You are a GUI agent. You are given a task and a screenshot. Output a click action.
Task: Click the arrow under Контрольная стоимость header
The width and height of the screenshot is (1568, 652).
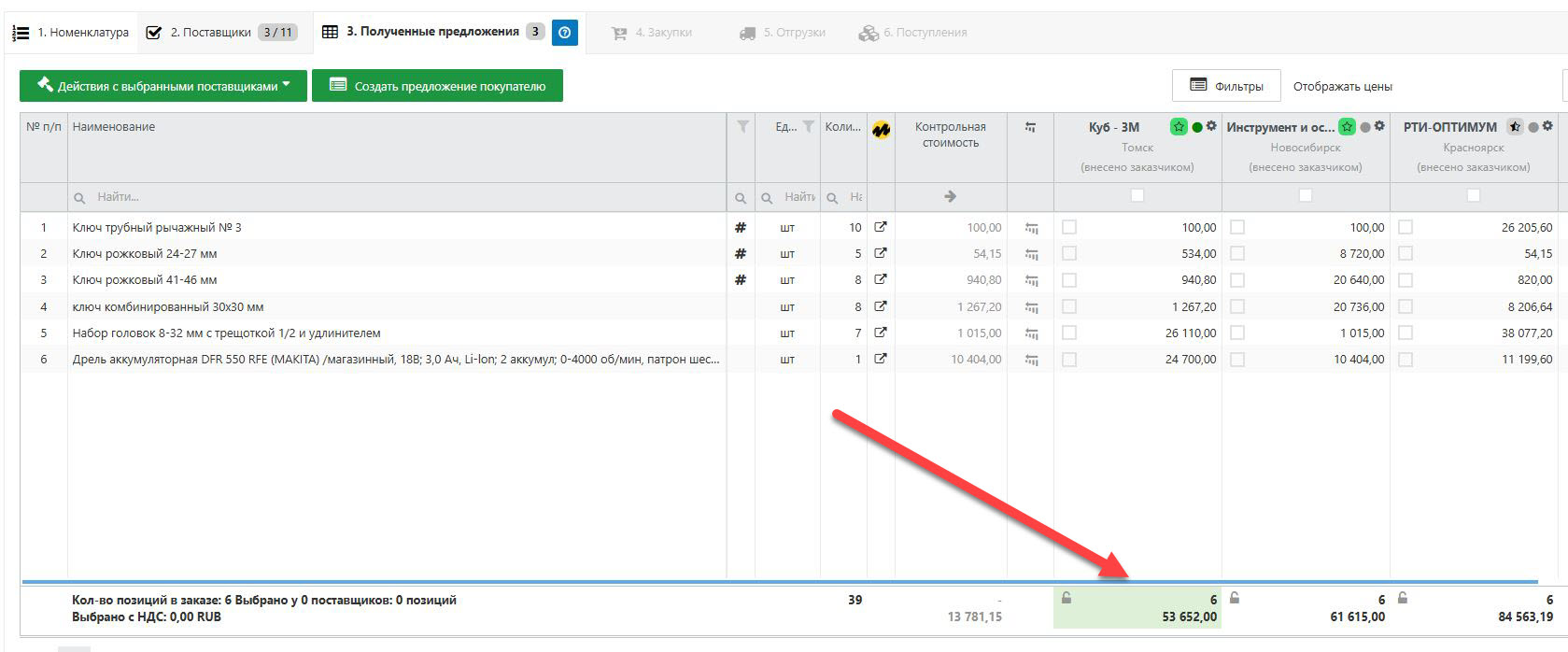click(x=950, y=197)
